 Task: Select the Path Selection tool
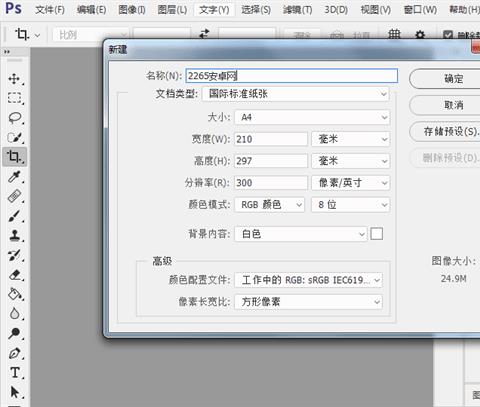[14, 392]
